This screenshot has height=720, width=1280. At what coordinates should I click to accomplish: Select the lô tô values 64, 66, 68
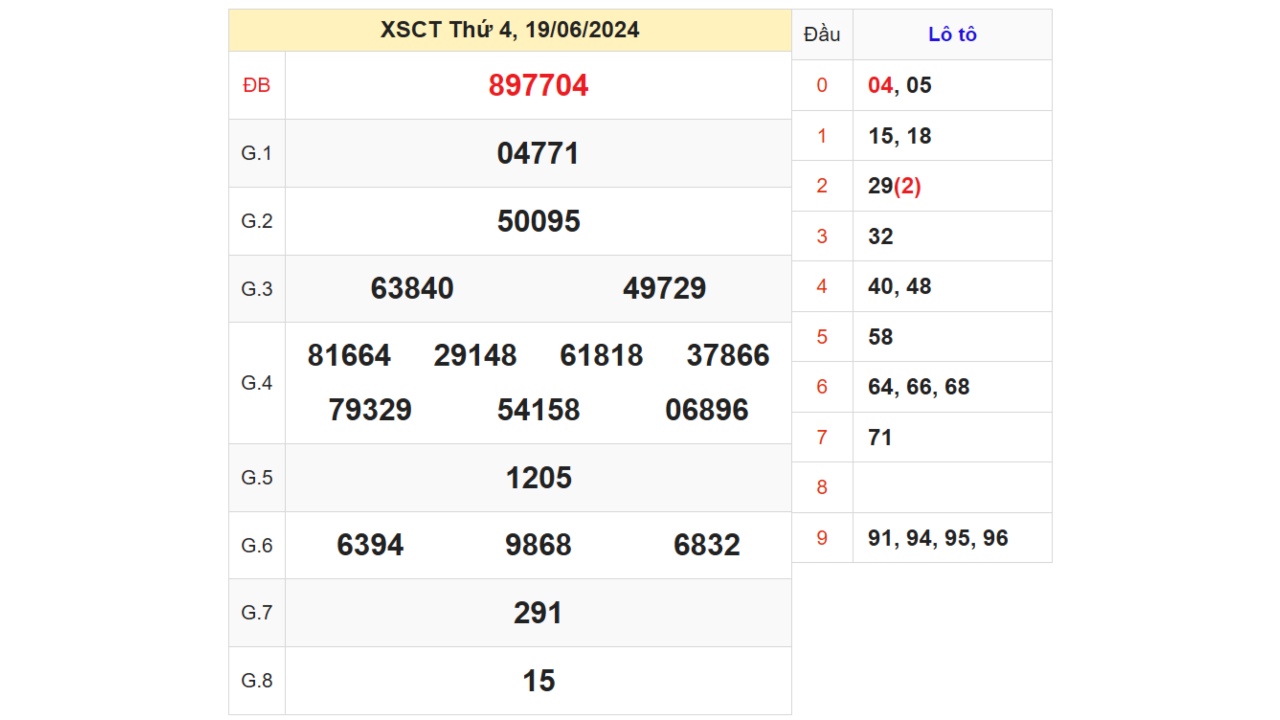coord(919,387)
